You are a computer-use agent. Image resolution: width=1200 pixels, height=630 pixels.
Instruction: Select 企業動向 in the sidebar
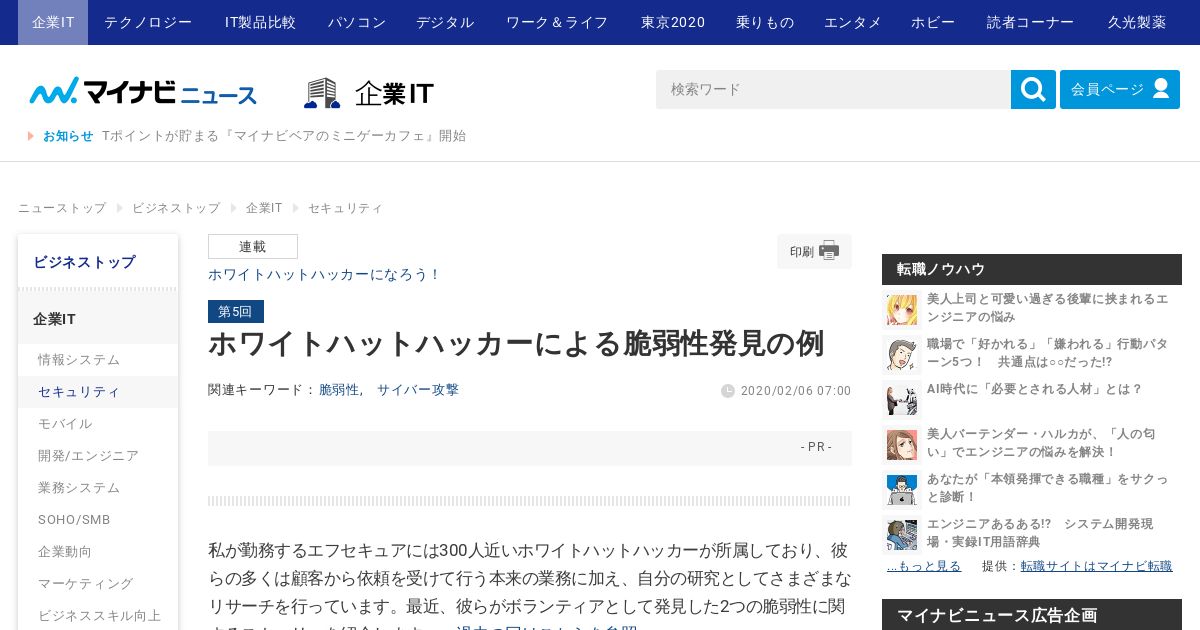pyautogui.click(x=98, y=552)
